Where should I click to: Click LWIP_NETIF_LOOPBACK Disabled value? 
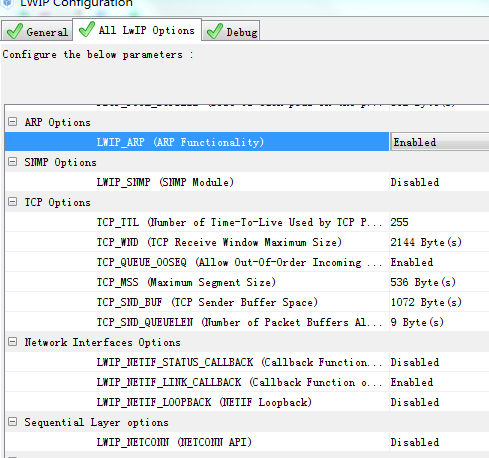pos(415,402)
